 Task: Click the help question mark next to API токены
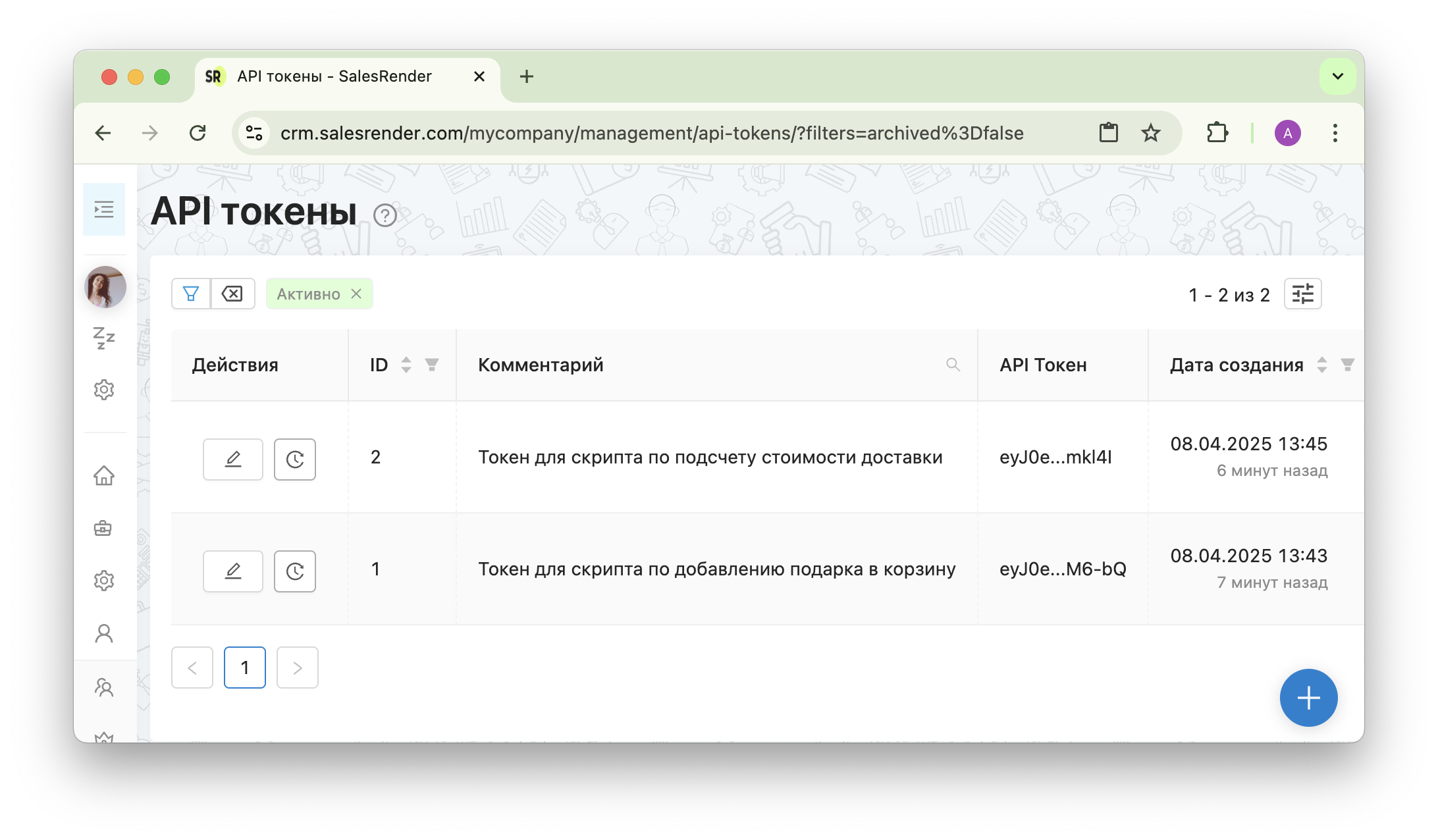coord(385,215)
